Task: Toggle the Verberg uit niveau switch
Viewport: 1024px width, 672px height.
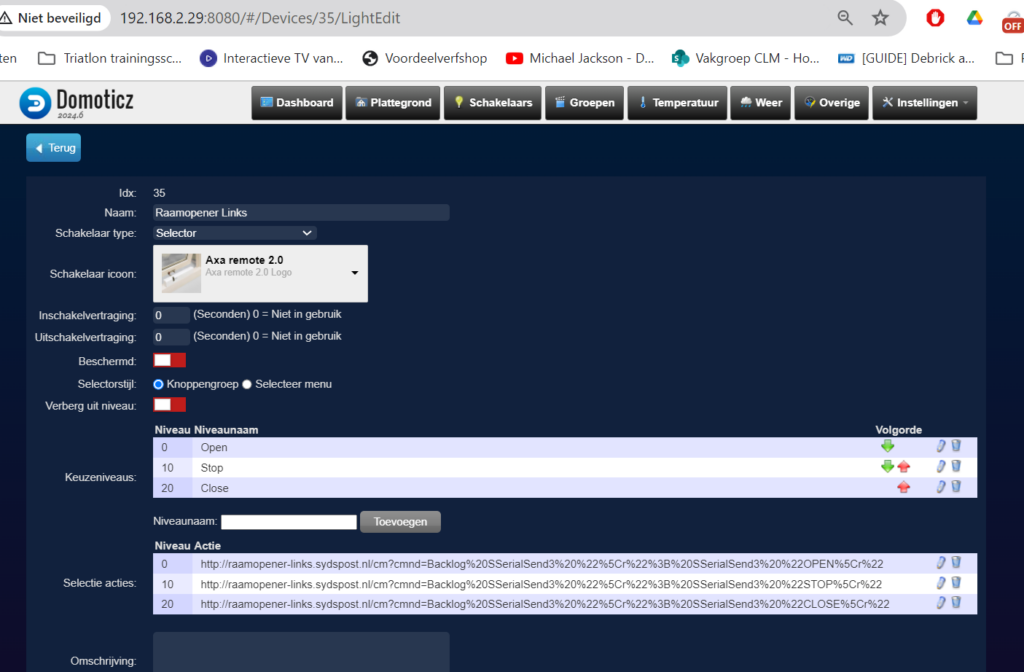Action: (x=169, y=404)
